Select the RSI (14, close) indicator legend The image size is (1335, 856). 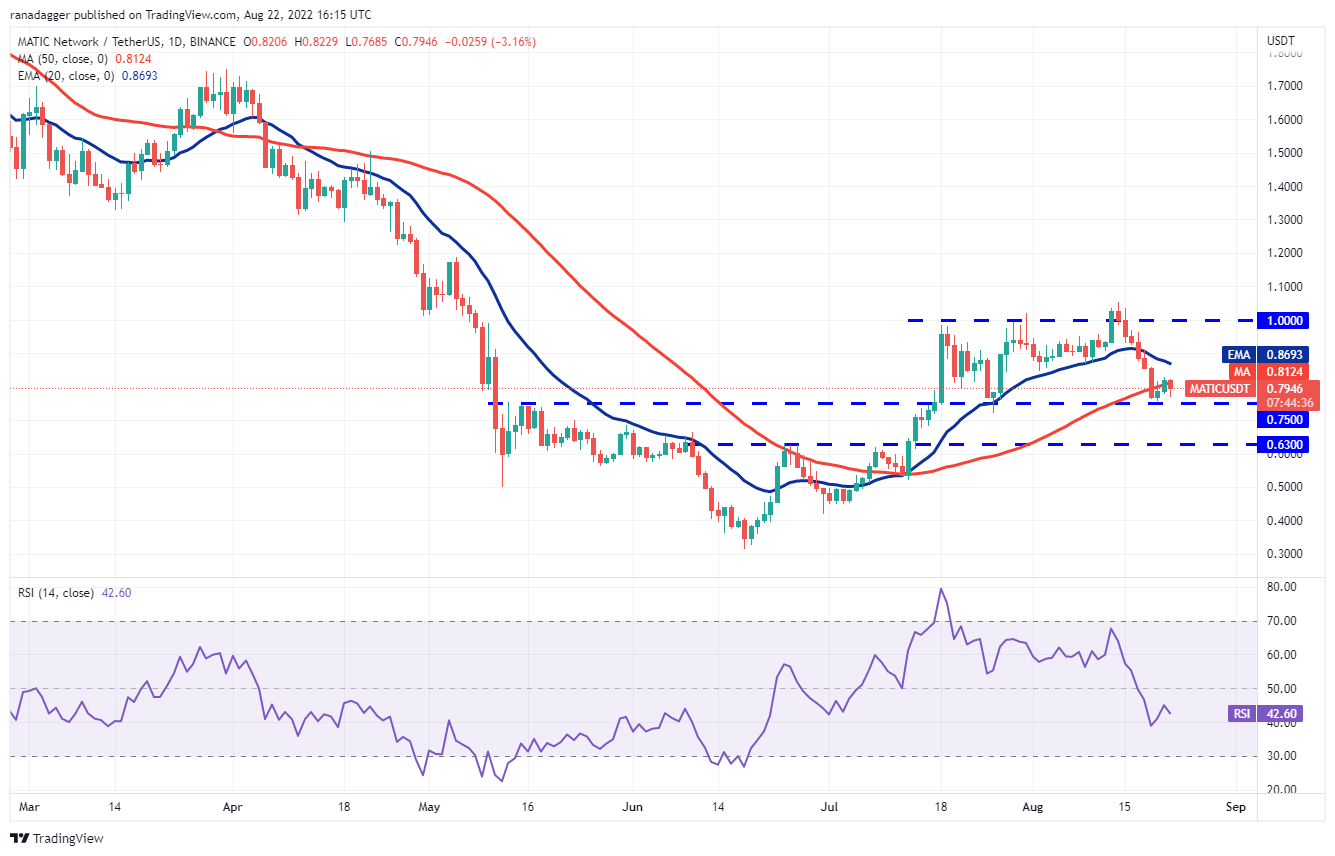pyautogui.click(x=75, y=593)
